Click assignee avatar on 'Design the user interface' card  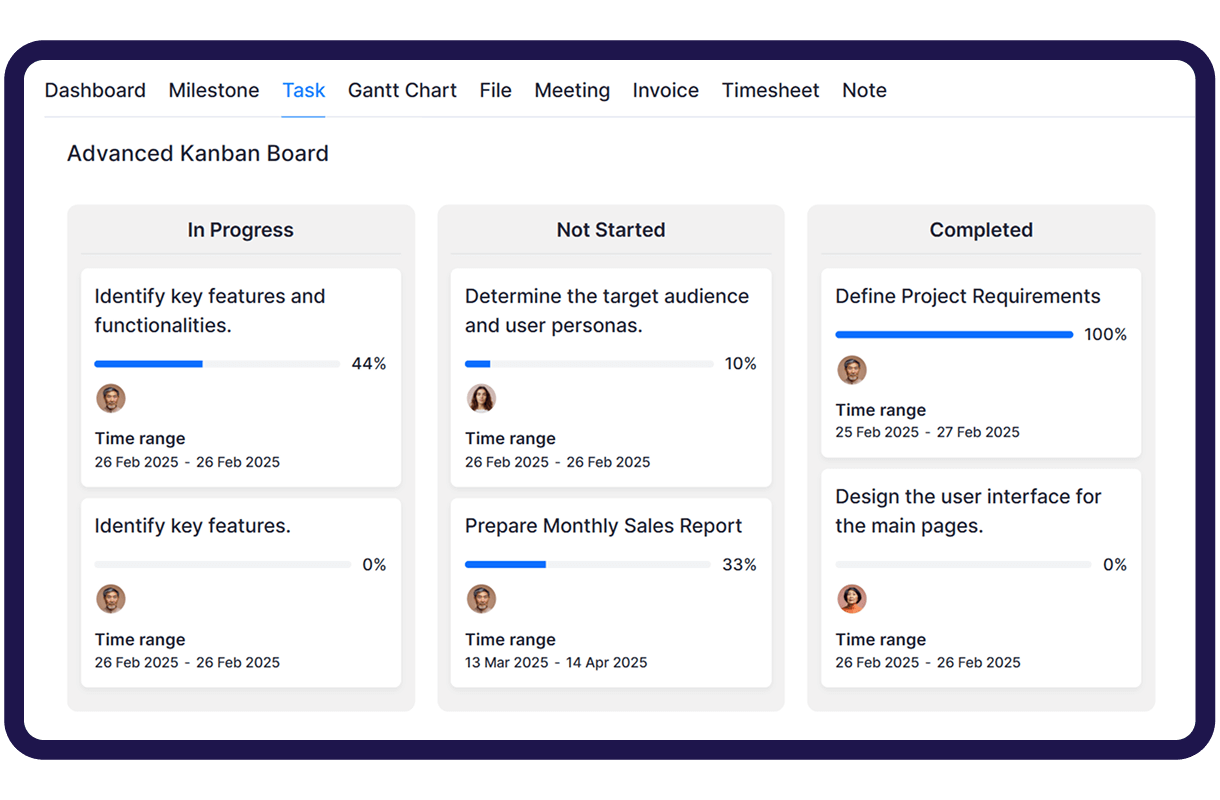point(851,599)
